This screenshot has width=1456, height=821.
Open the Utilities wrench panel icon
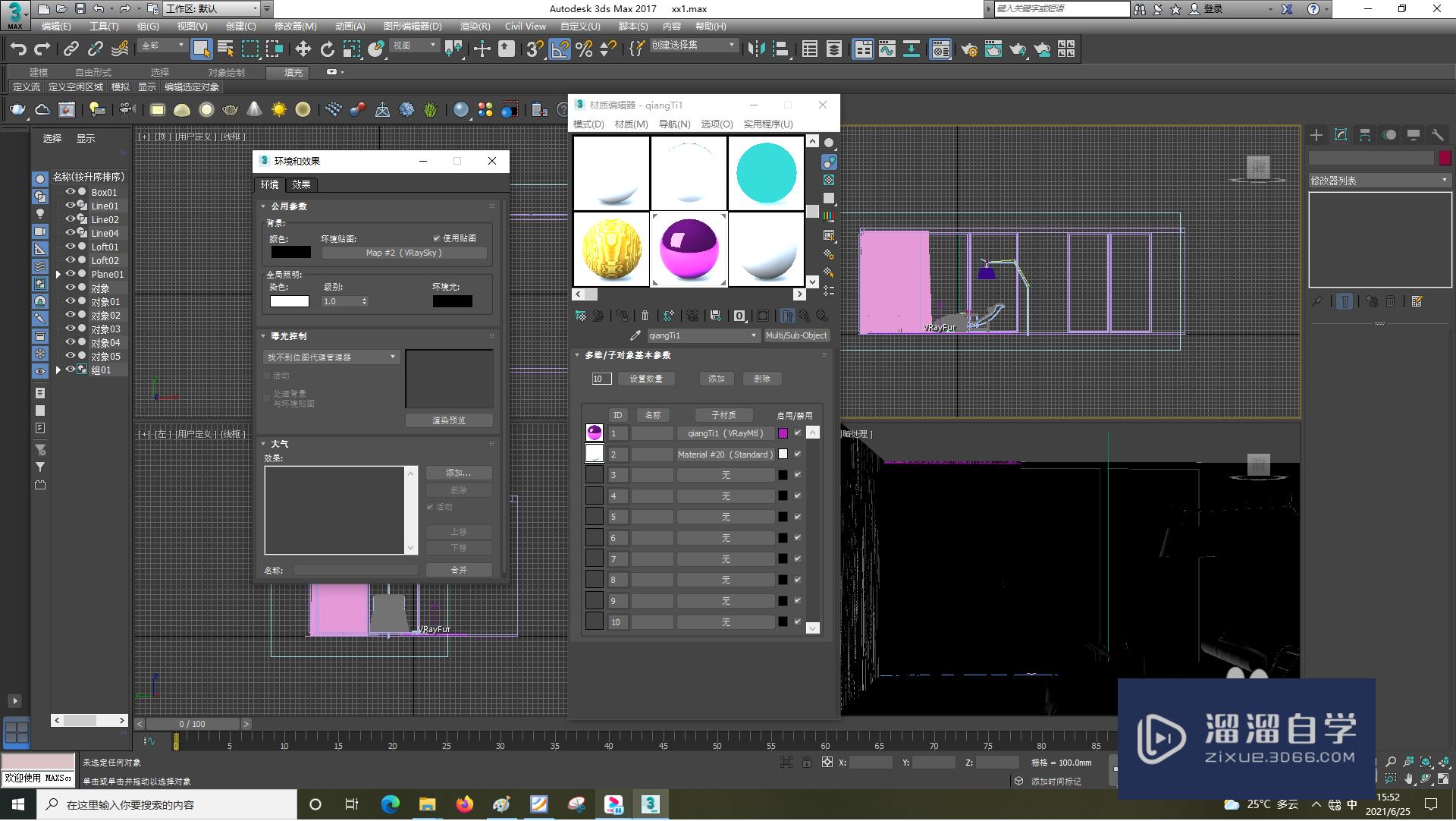coord(1438,135)
